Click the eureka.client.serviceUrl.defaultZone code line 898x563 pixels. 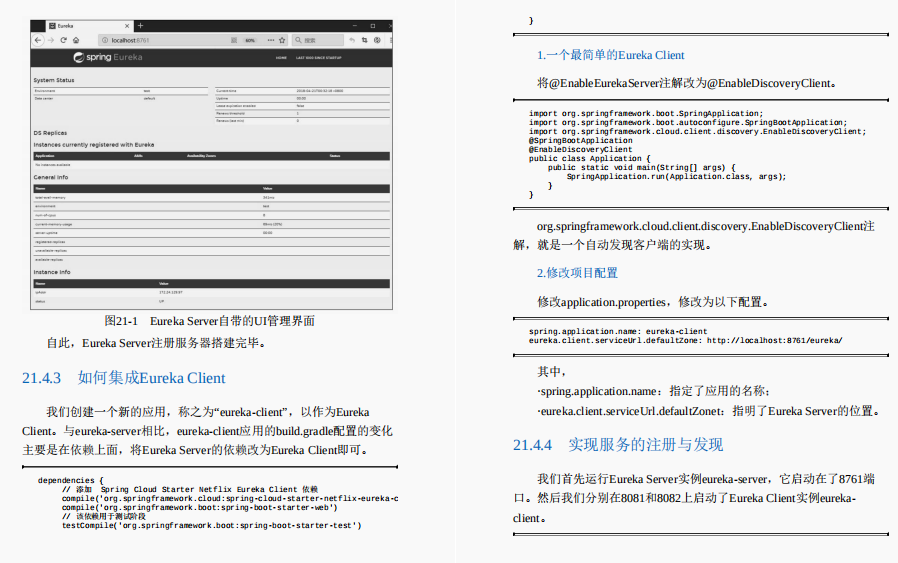click(x=686, y=340)
